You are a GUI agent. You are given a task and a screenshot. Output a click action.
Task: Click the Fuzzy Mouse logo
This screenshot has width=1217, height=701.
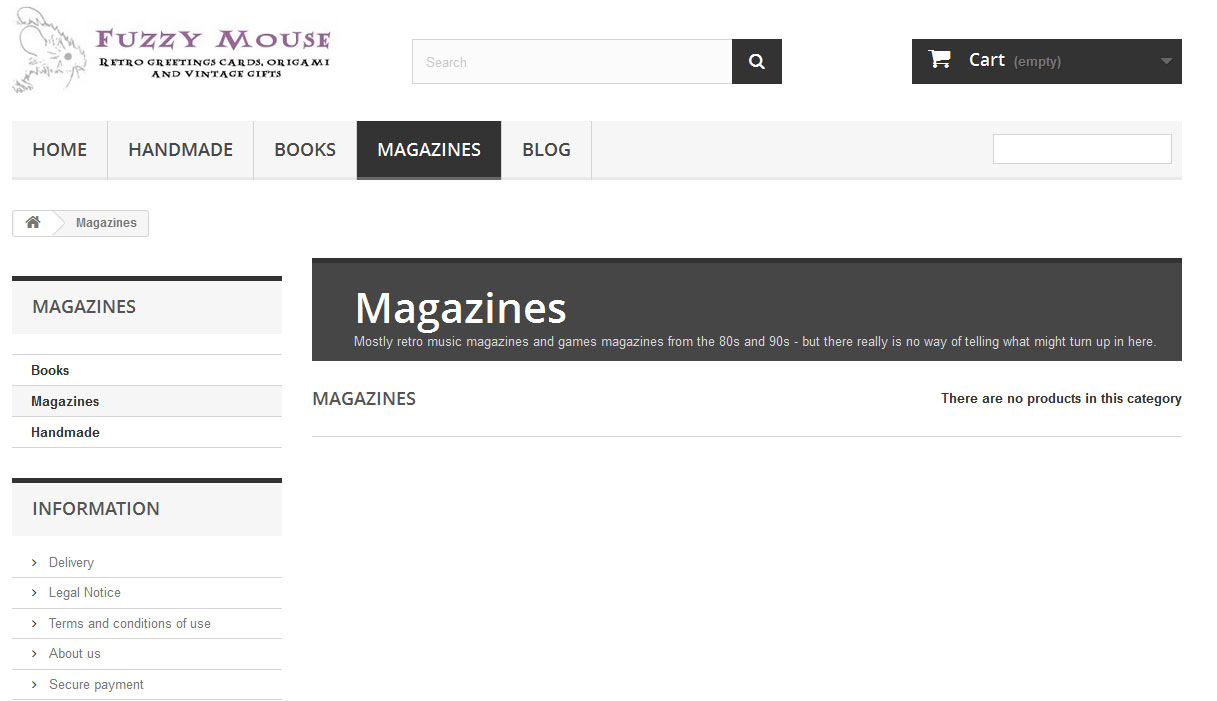171,52
